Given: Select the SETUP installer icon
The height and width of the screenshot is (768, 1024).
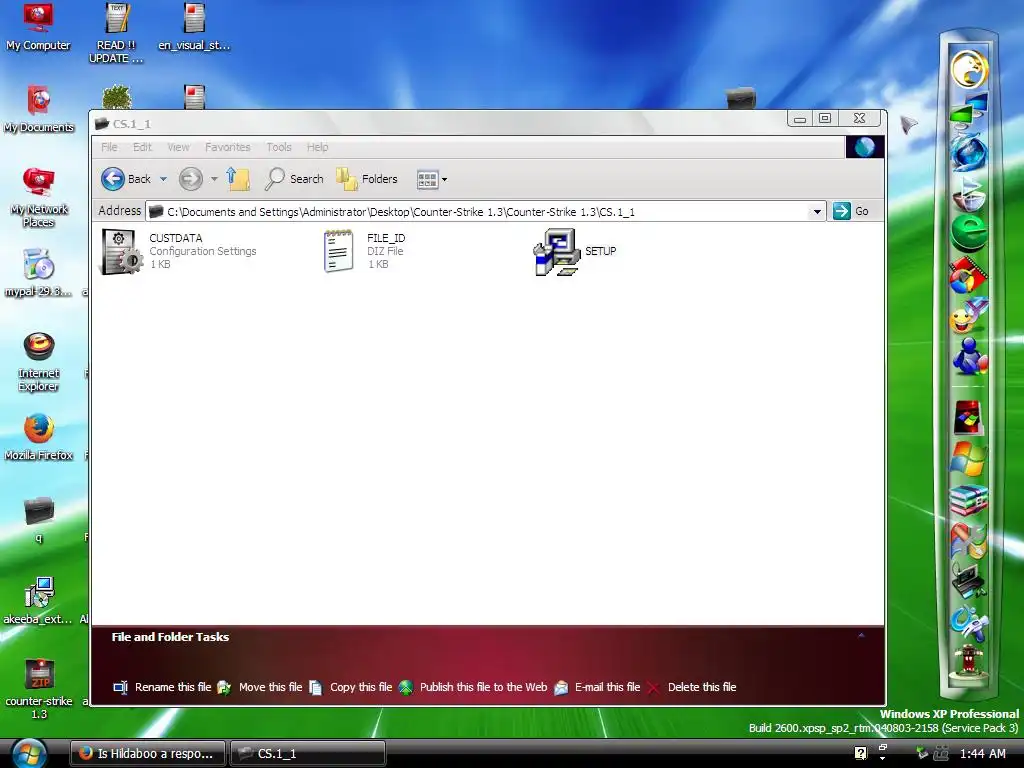Looking at the screenshot, I should click(x=575, y=251).
